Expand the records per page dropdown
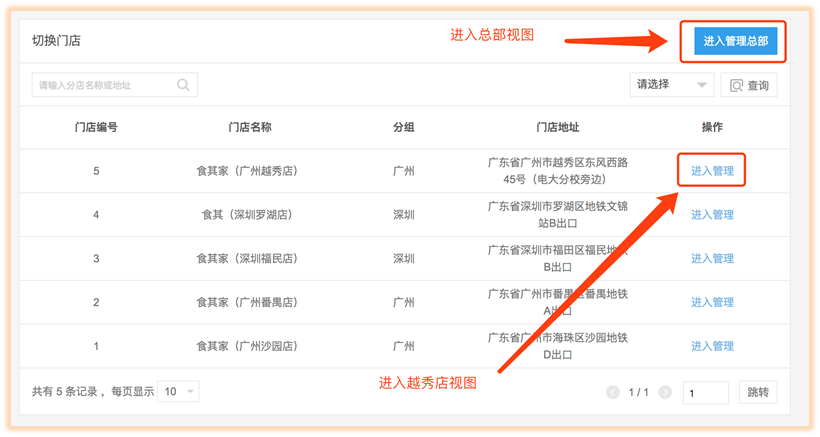 pyautogui.click(x=179, y=392)
